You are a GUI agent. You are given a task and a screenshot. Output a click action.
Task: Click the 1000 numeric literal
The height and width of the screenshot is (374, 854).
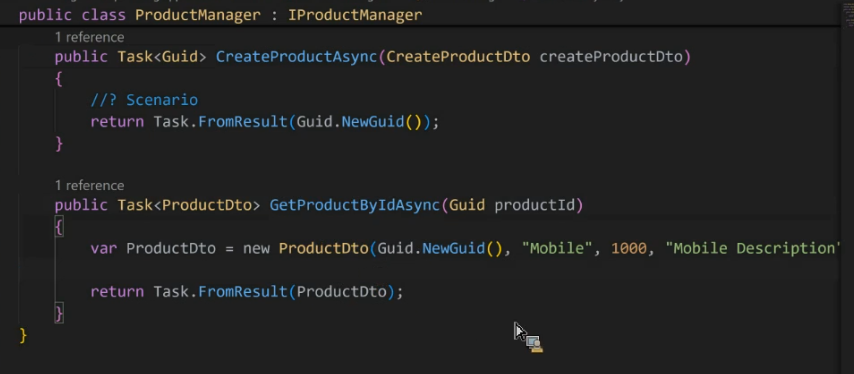[x=629, y=249]
